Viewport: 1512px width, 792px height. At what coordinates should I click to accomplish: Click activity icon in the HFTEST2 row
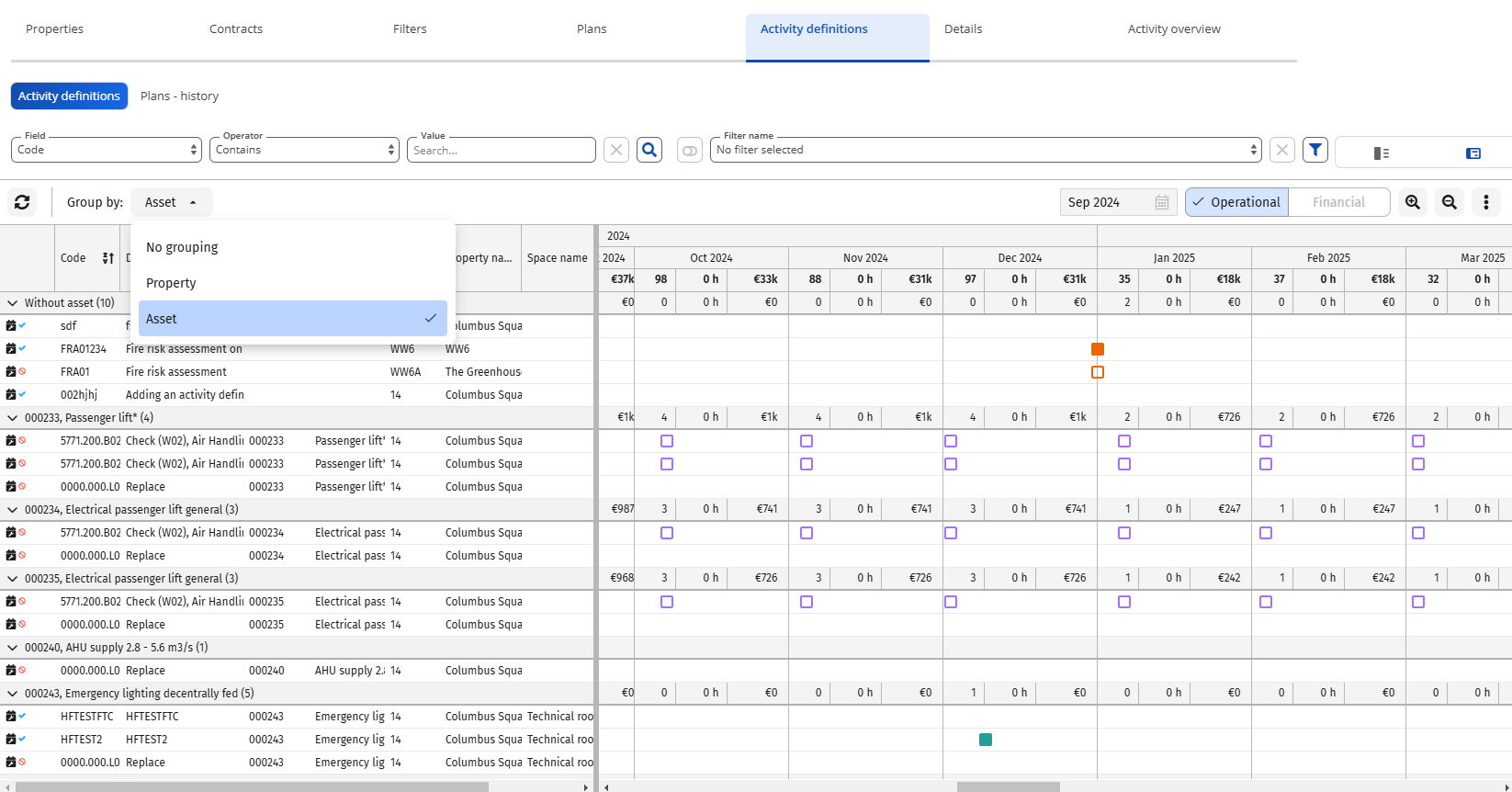pyautogui.click(x=11, y=739)
